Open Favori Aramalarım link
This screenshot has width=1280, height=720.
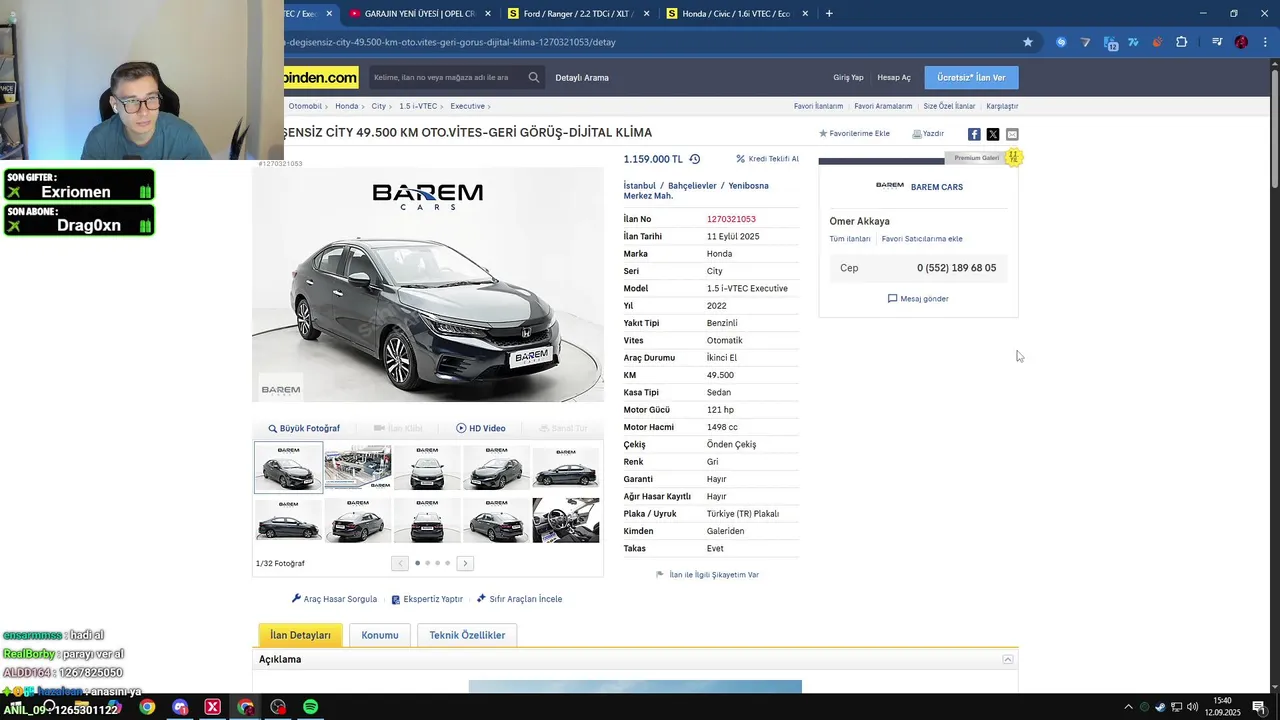[x=883, y=106]
